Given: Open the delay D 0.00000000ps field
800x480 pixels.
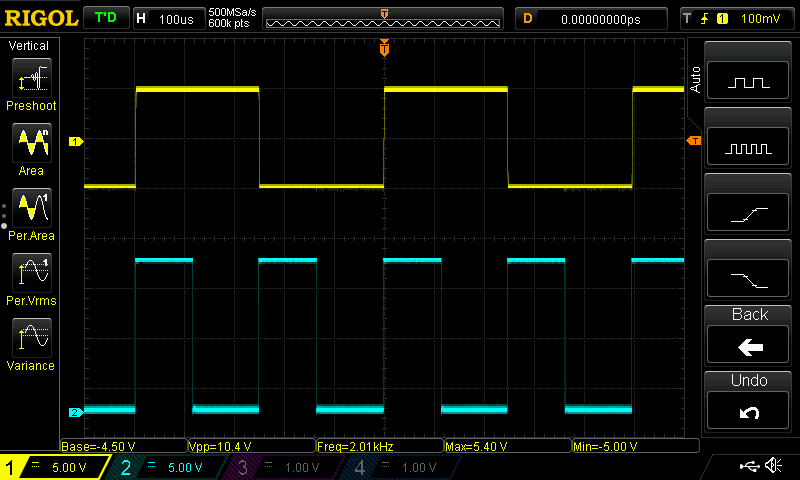Looking at the screenshot, I should 591,19.
